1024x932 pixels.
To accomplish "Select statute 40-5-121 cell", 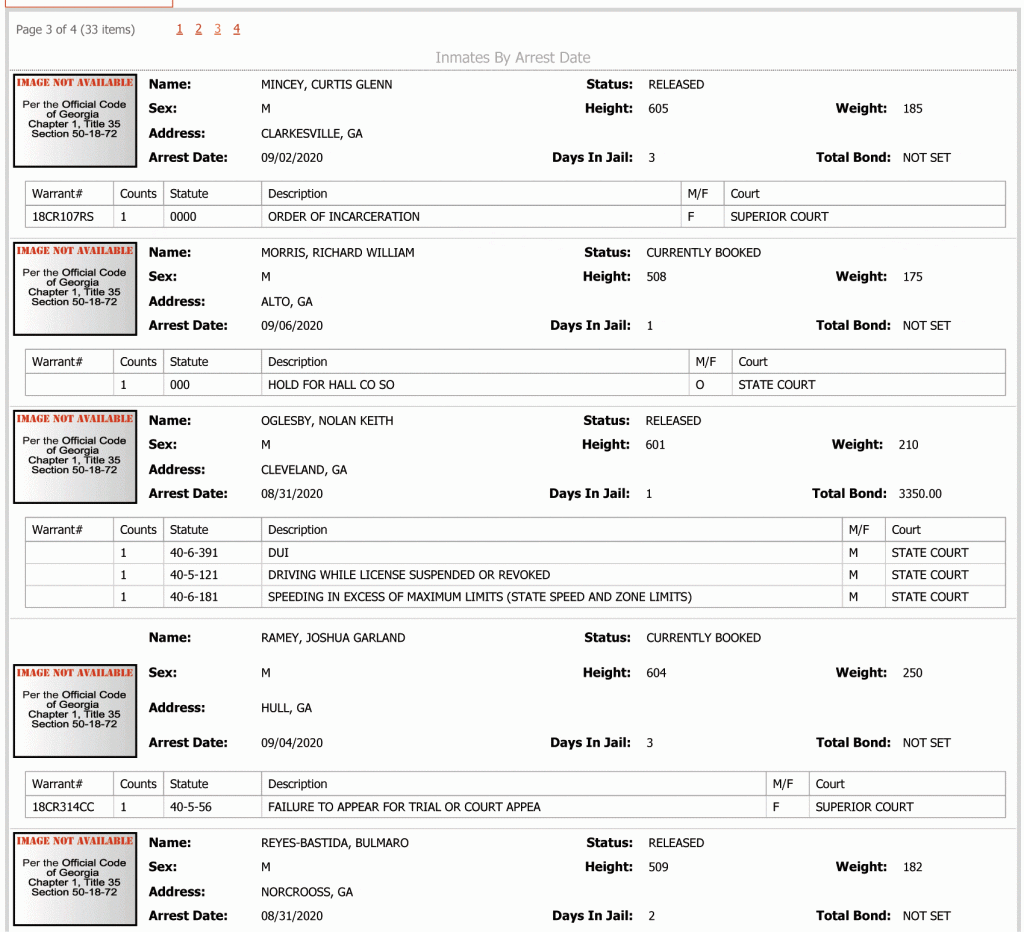I will (212, 575).
